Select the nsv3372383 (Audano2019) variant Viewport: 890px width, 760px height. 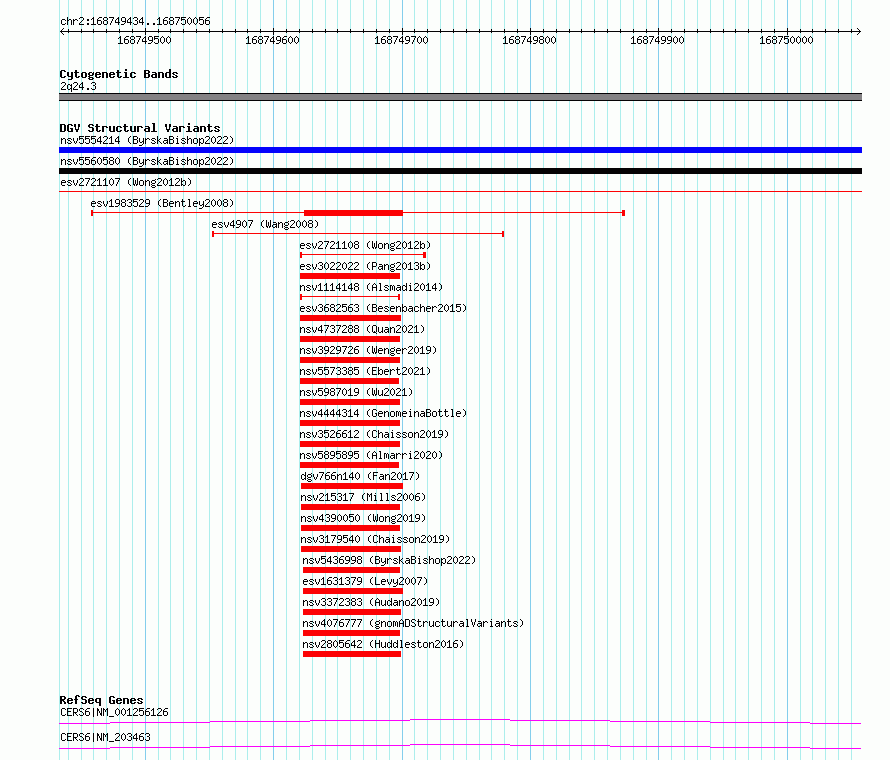pyautogui.click(x=371, y=602)
